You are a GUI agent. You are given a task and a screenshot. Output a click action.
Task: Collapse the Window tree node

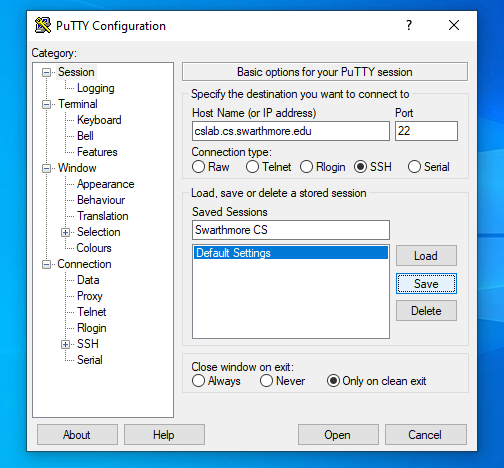(46, 168)
